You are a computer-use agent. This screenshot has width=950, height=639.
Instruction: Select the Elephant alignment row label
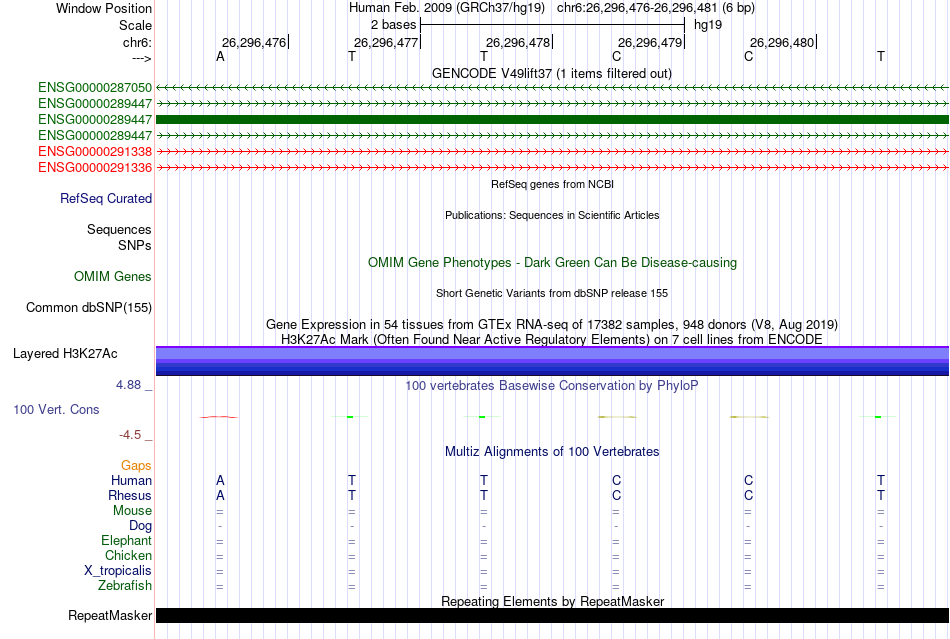[x=126, y=540]
